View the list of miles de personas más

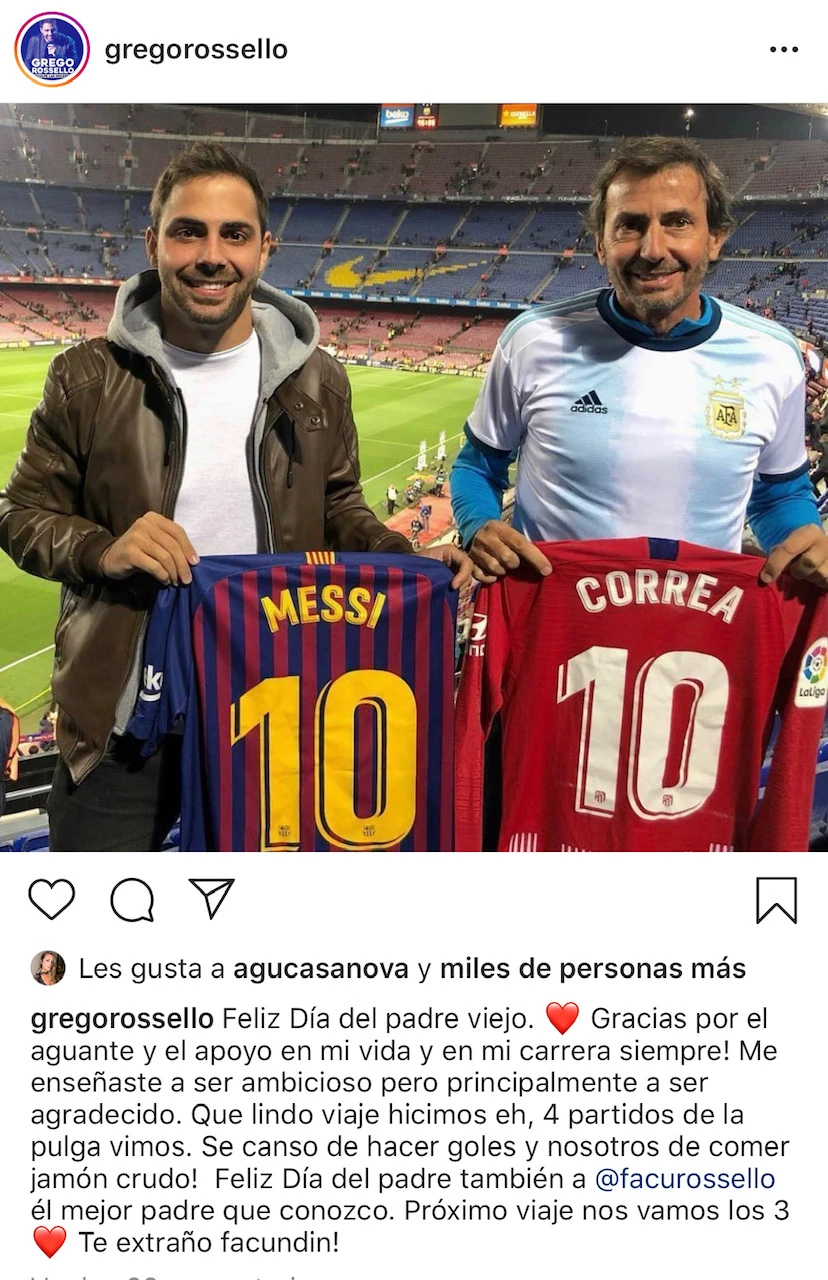[x=593, y=969]
